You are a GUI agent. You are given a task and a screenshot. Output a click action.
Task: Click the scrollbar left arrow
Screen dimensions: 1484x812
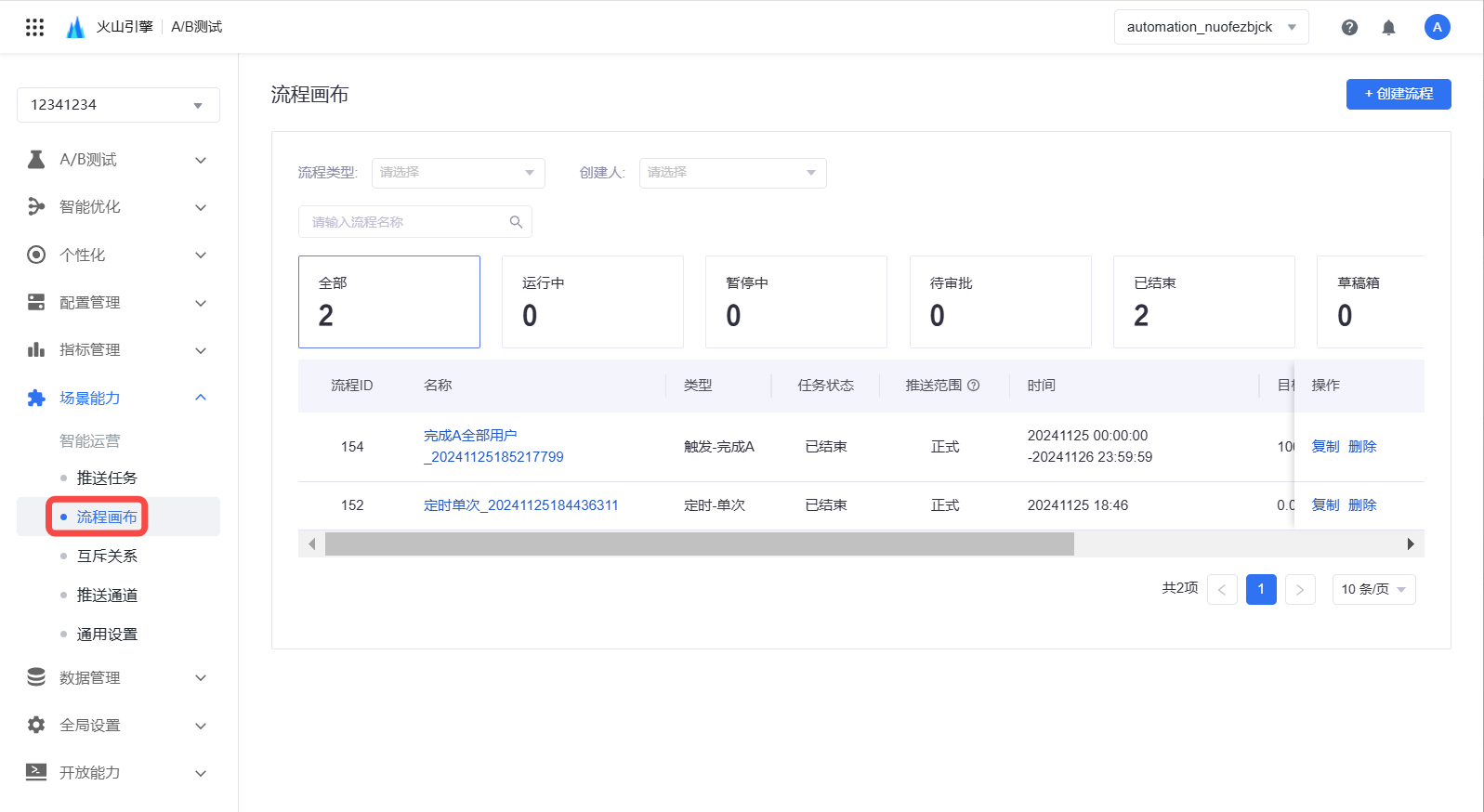pos(311,544)
